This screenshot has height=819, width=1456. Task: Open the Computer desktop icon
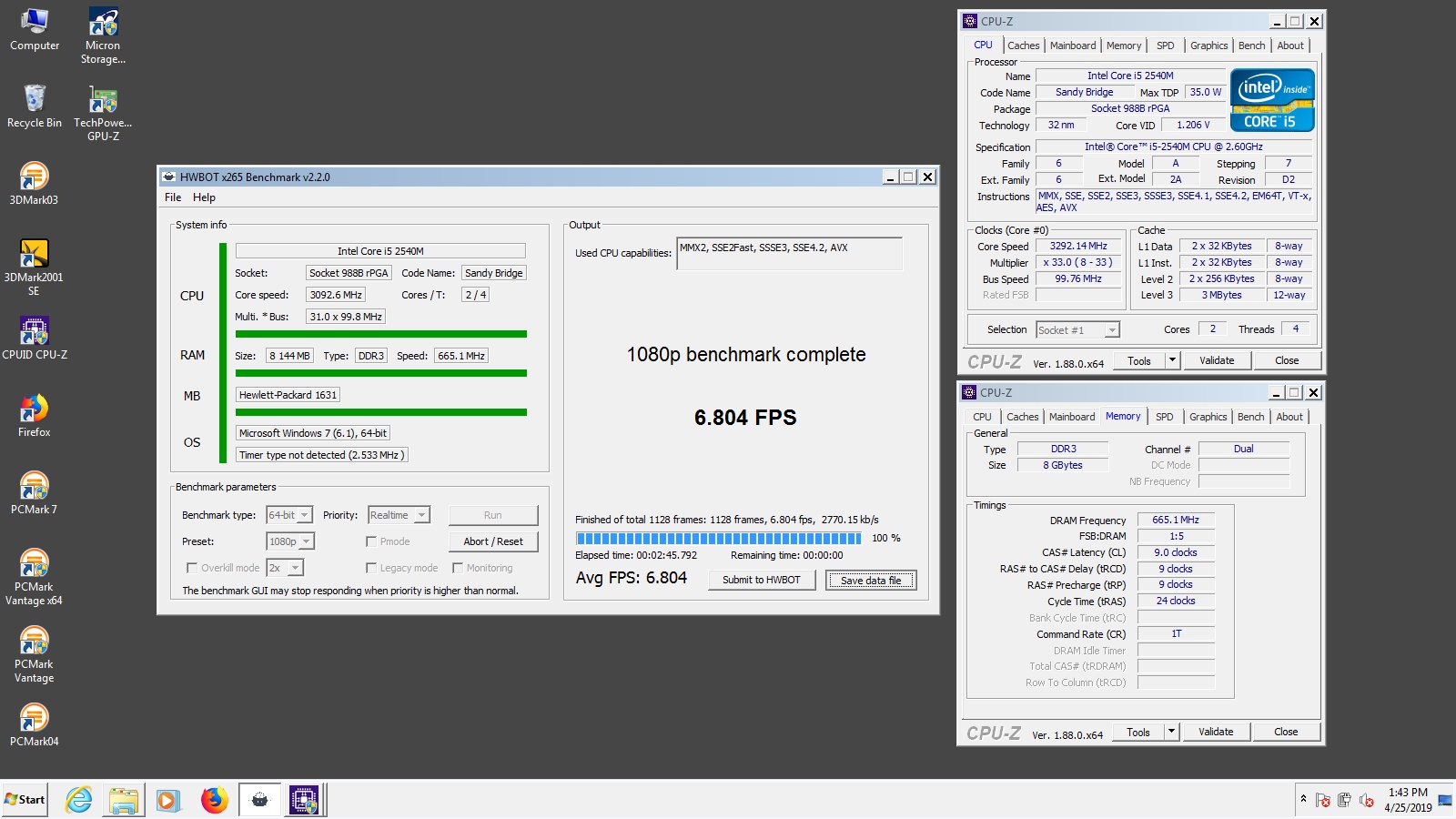click(35, 29)
